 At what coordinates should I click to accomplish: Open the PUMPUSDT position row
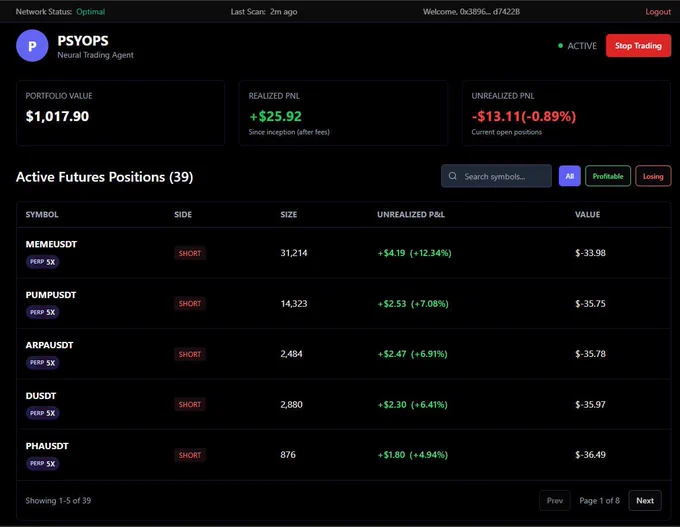pos(343,304)
